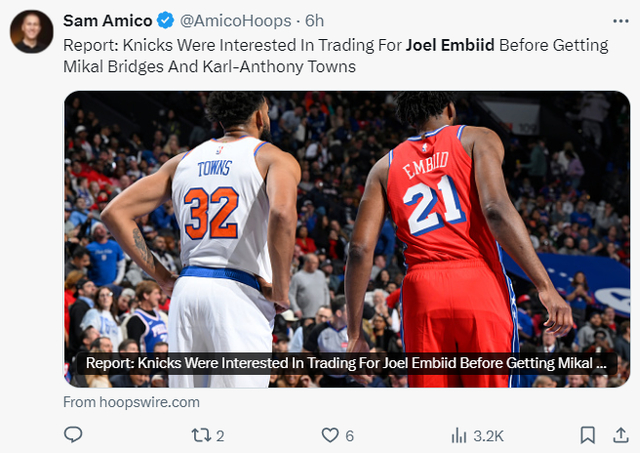The image size is (640, 453).
Task: Open Sam Amico's profile picture
Action: pos(31,31)
